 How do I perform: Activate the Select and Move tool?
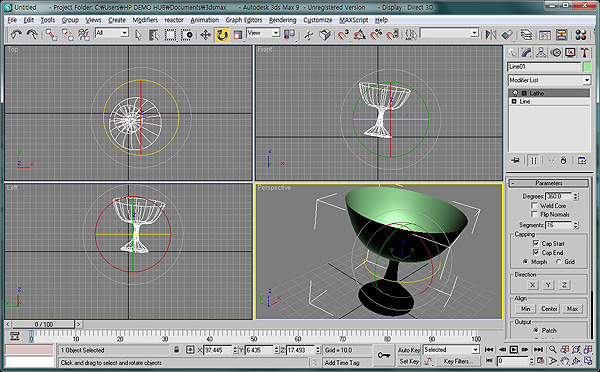(x=205, y=35)
